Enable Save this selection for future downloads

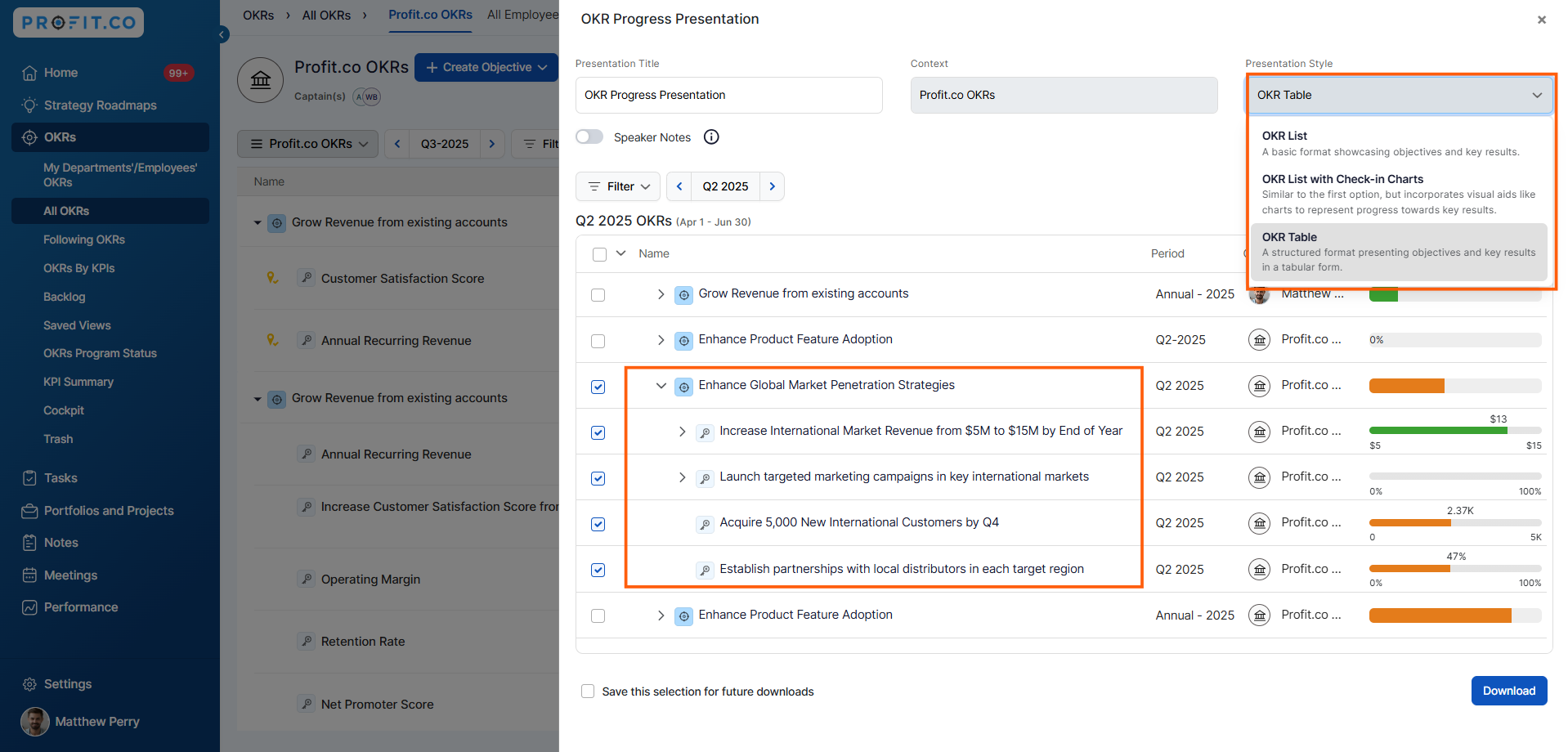point(588,692)
